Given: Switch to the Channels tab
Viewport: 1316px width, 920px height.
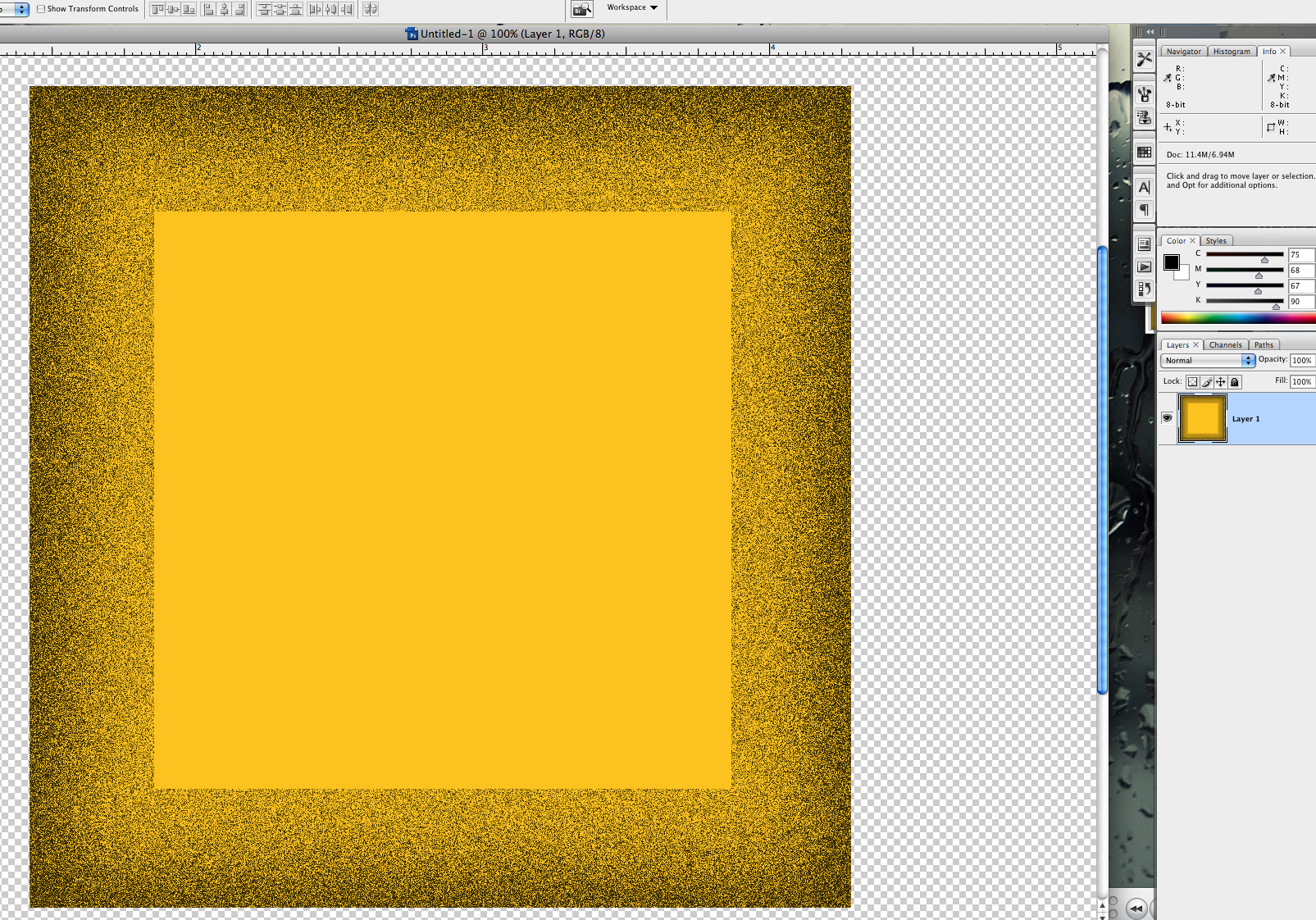Looking at the screenshot, I should point(1225,345).
